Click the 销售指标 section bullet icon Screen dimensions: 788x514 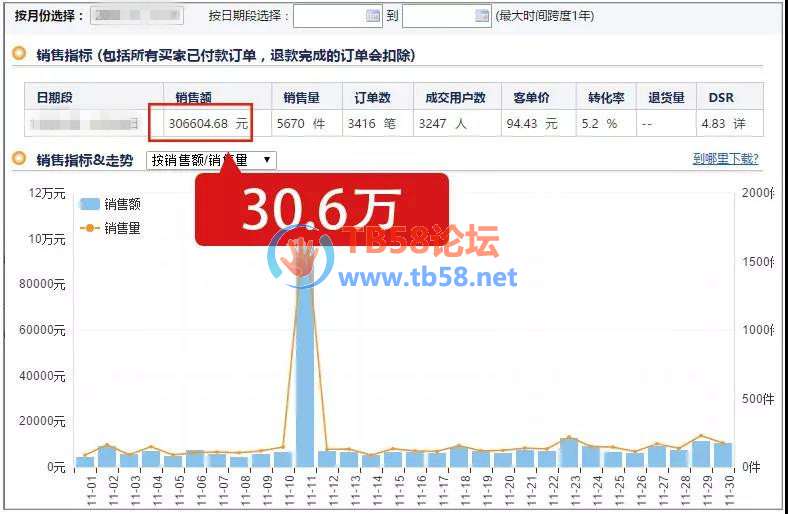(19, 55)
